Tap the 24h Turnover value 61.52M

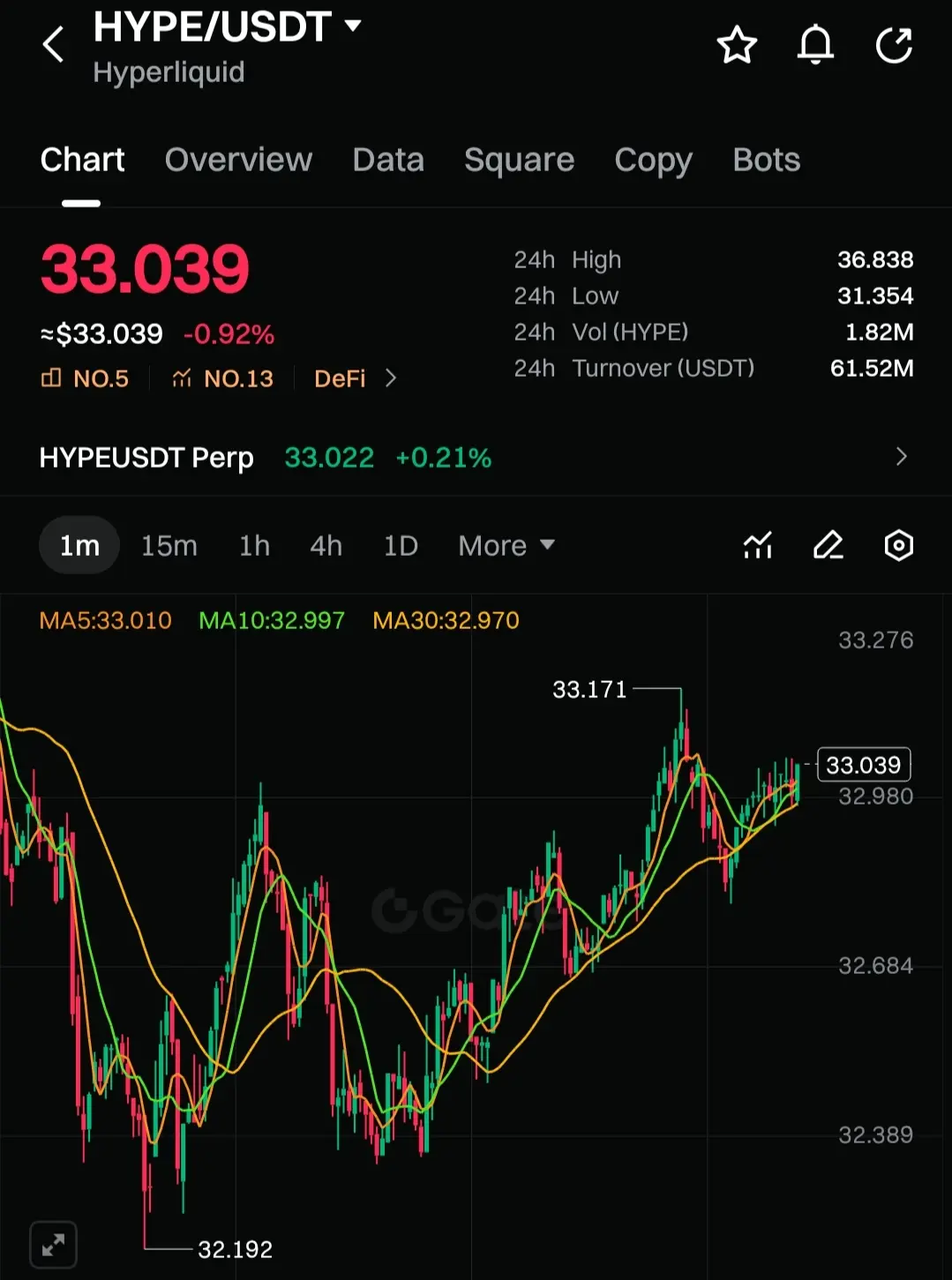872,368
